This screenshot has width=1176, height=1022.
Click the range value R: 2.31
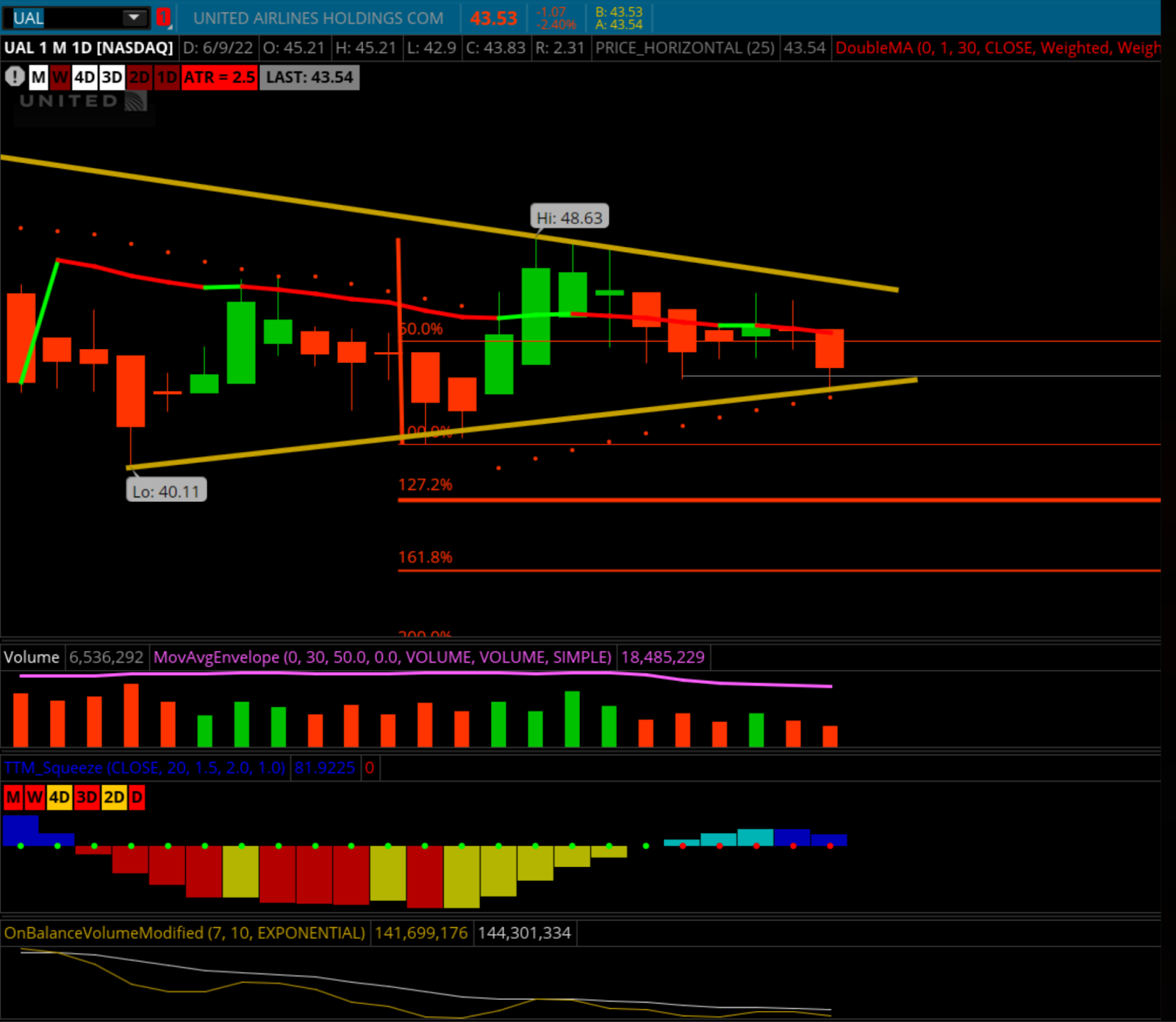559,48
